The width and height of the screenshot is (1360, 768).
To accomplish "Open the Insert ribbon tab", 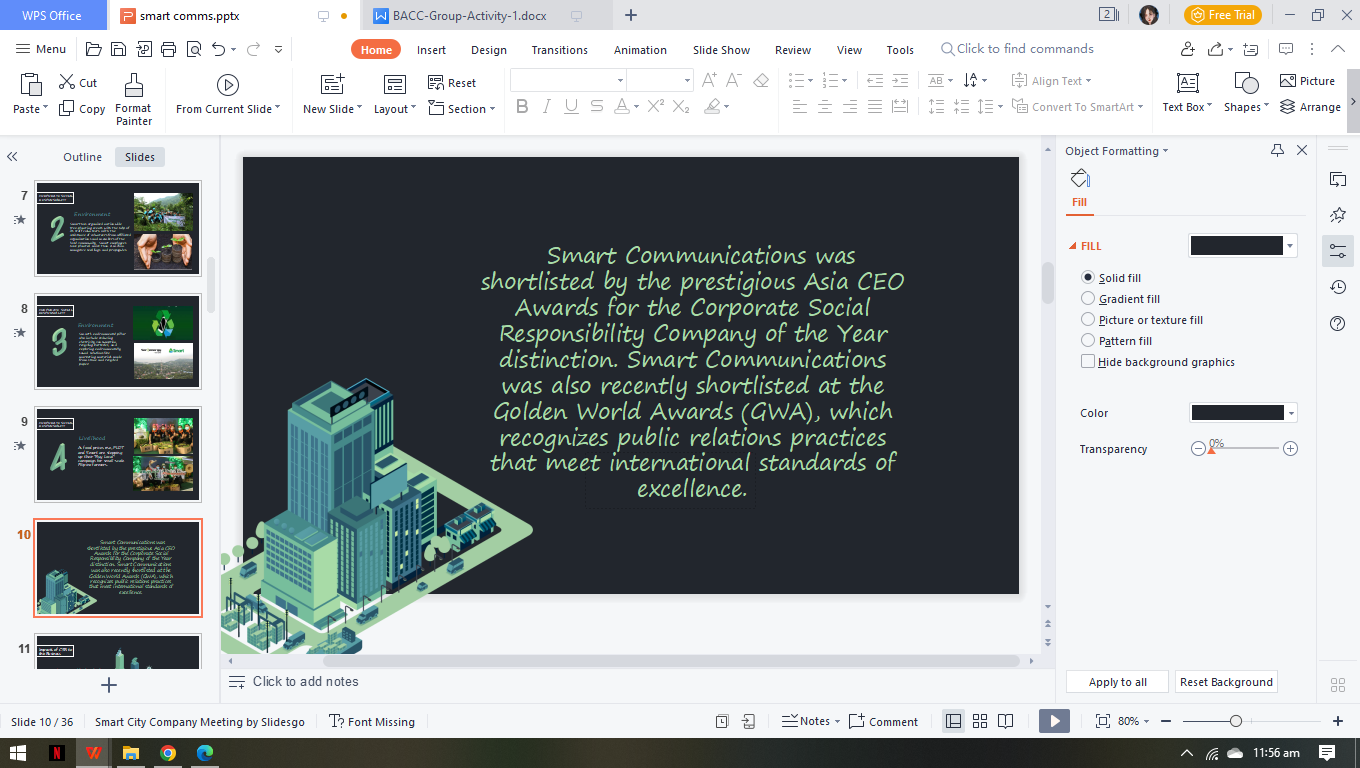I will click(431, 50).
